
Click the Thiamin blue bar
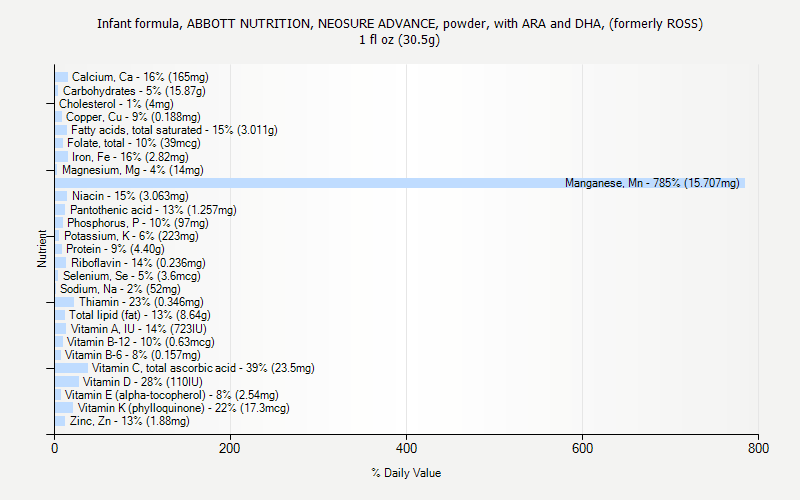pyautogui.click(x=65, y=302)
